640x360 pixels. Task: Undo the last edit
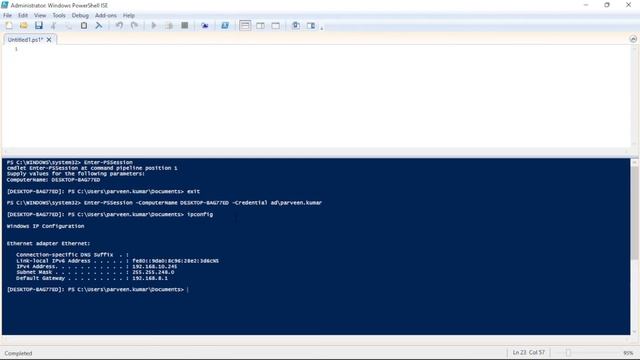(119, 25)
